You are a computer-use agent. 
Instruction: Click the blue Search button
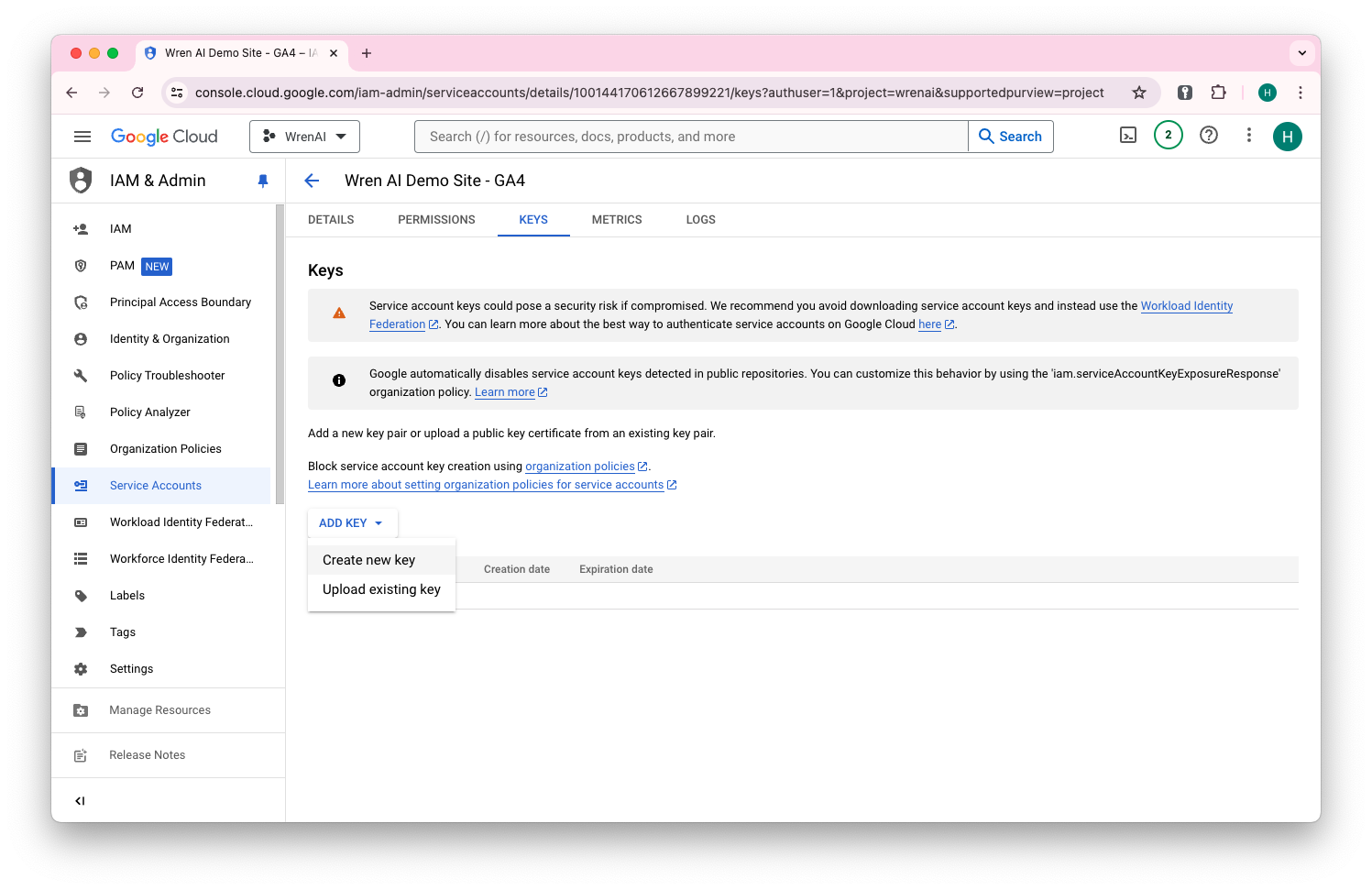coord(1011,137)
